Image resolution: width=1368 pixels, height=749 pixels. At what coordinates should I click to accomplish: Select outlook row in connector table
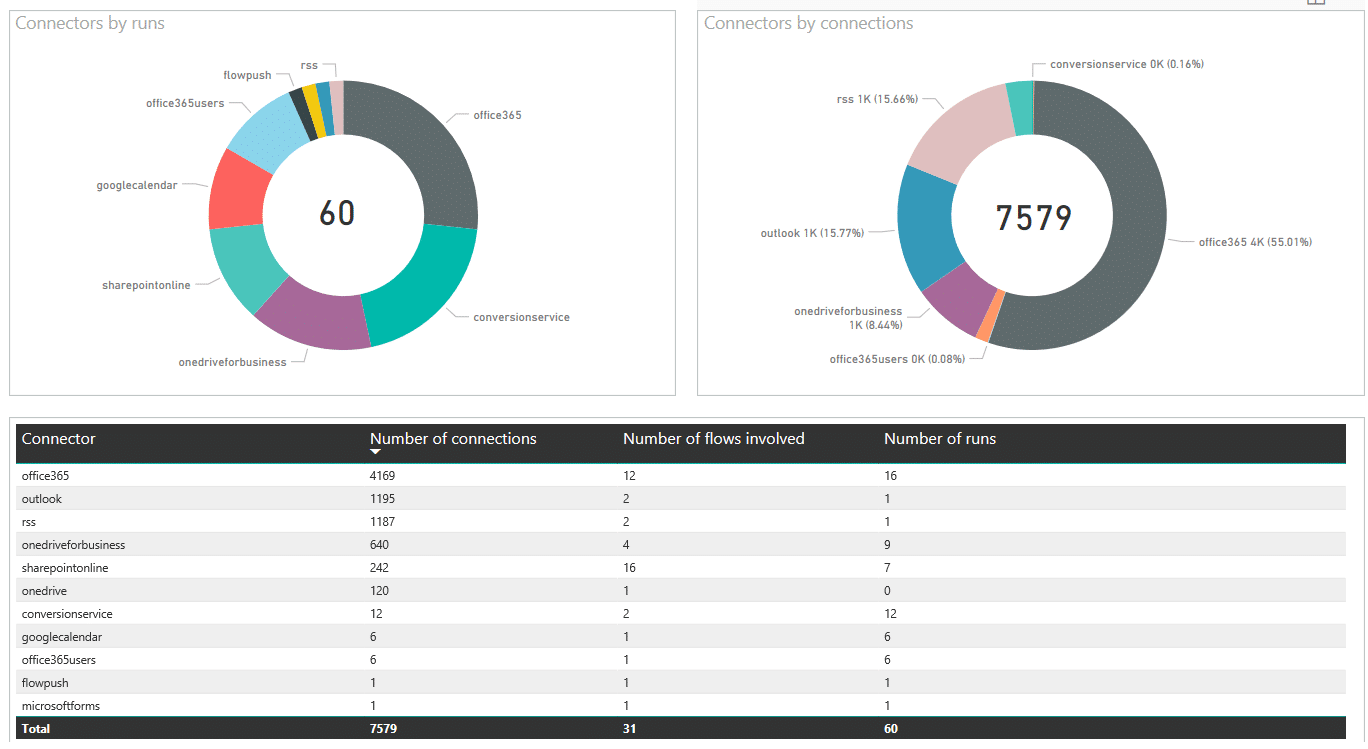point(680,499)
